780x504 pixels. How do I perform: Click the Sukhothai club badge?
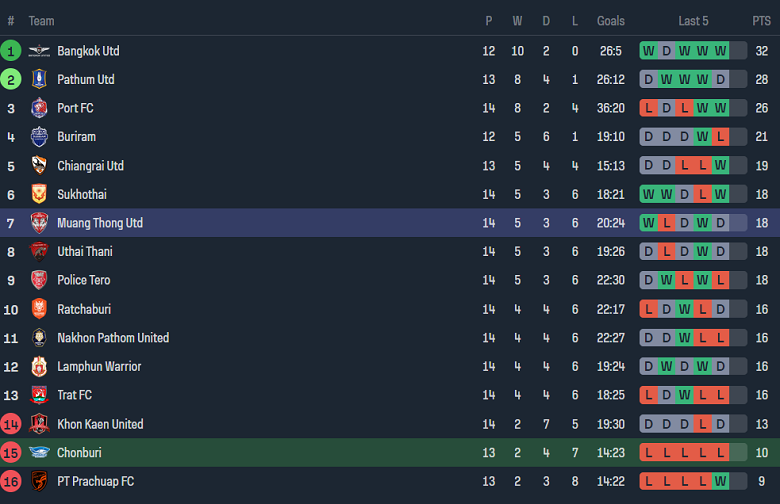pos(39,195)
